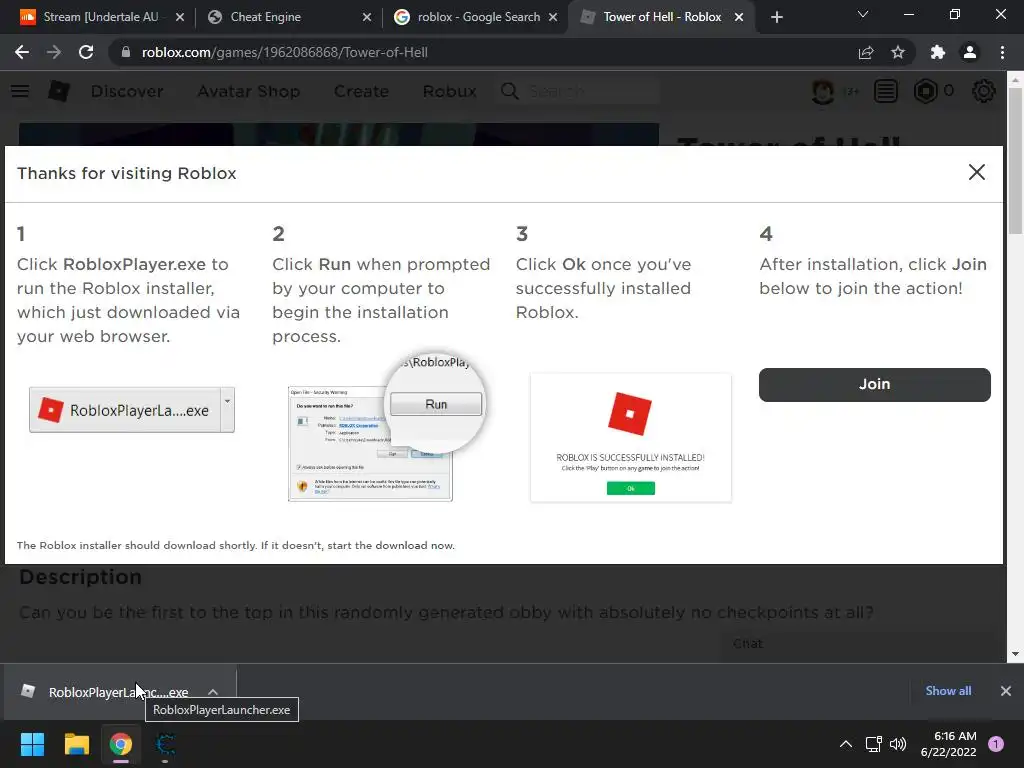Click Show all downloads
Viewport: 1024px width, 768px height.
(x=948, y=691)
